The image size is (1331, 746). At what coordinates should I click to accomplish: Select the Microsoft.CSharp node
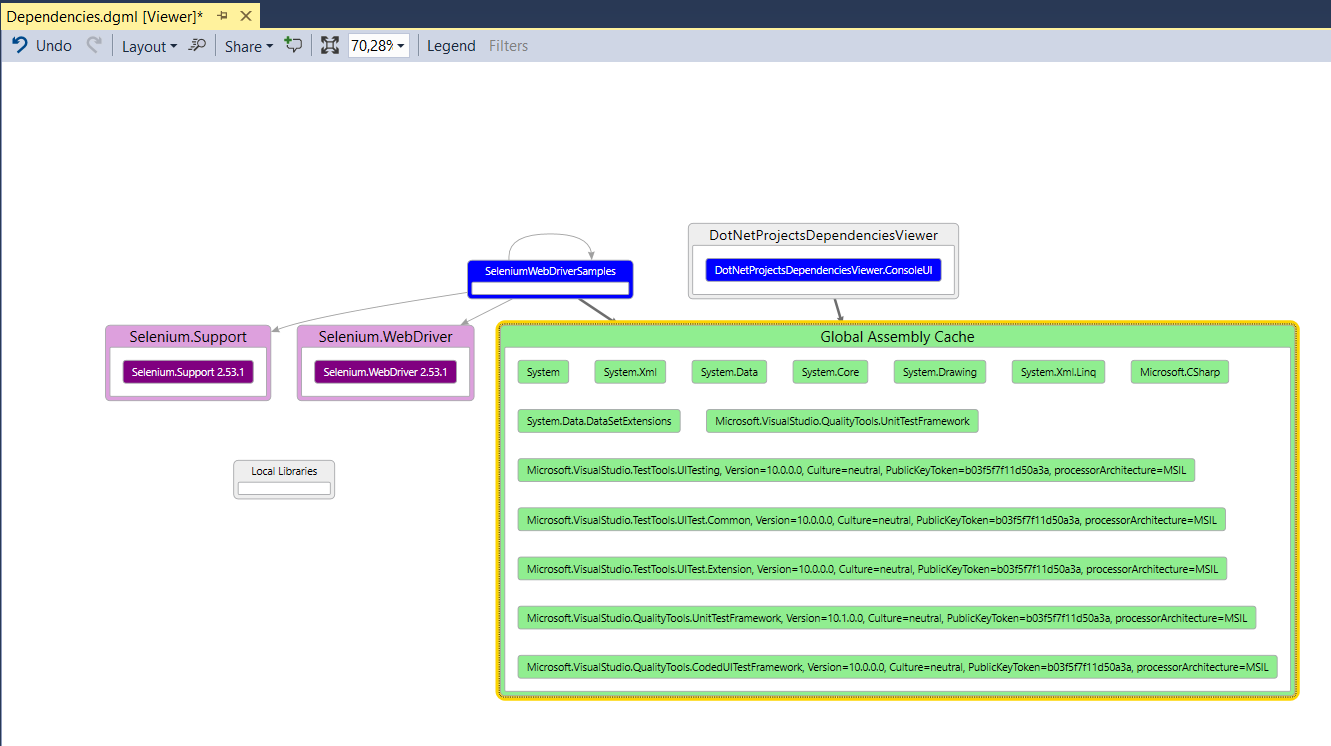[1180, 372]
